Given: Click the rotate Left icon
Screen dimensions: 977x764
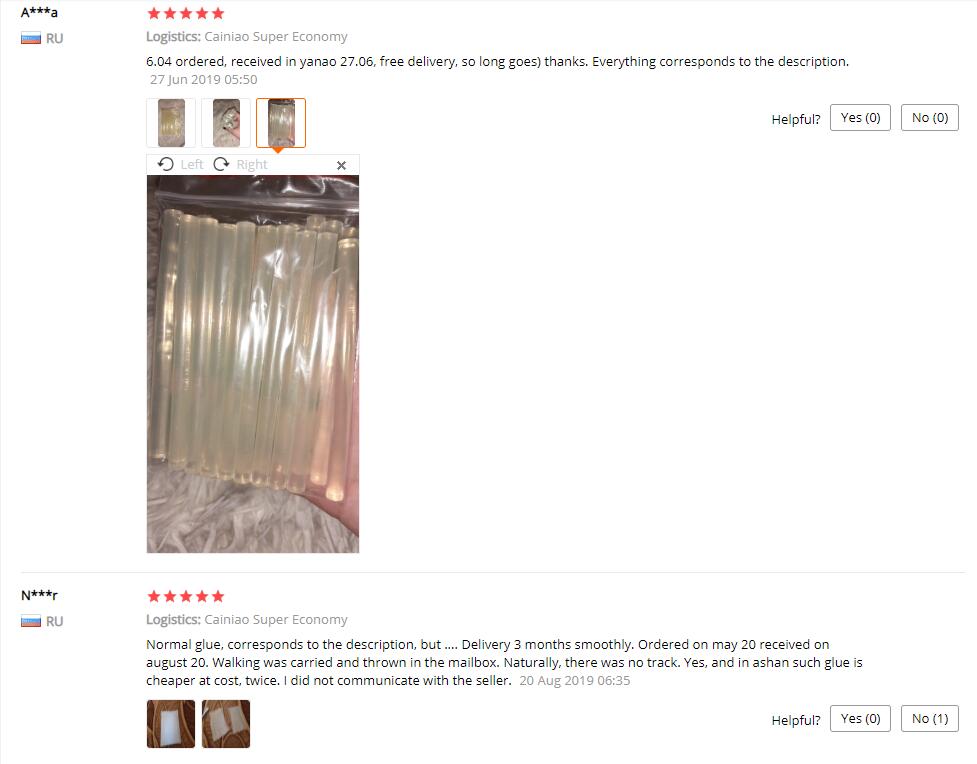Looking at the screenshot, I should (166, 164).
